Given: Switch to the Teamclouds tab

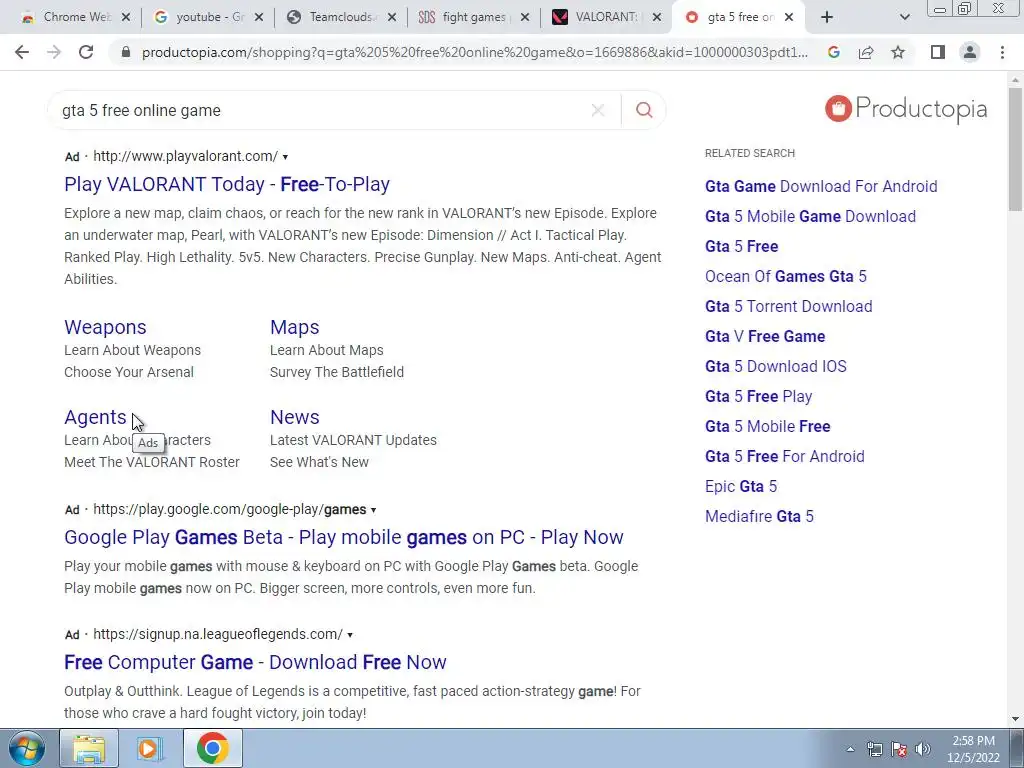Looking at the screenshot, I should tap(340, 17).
